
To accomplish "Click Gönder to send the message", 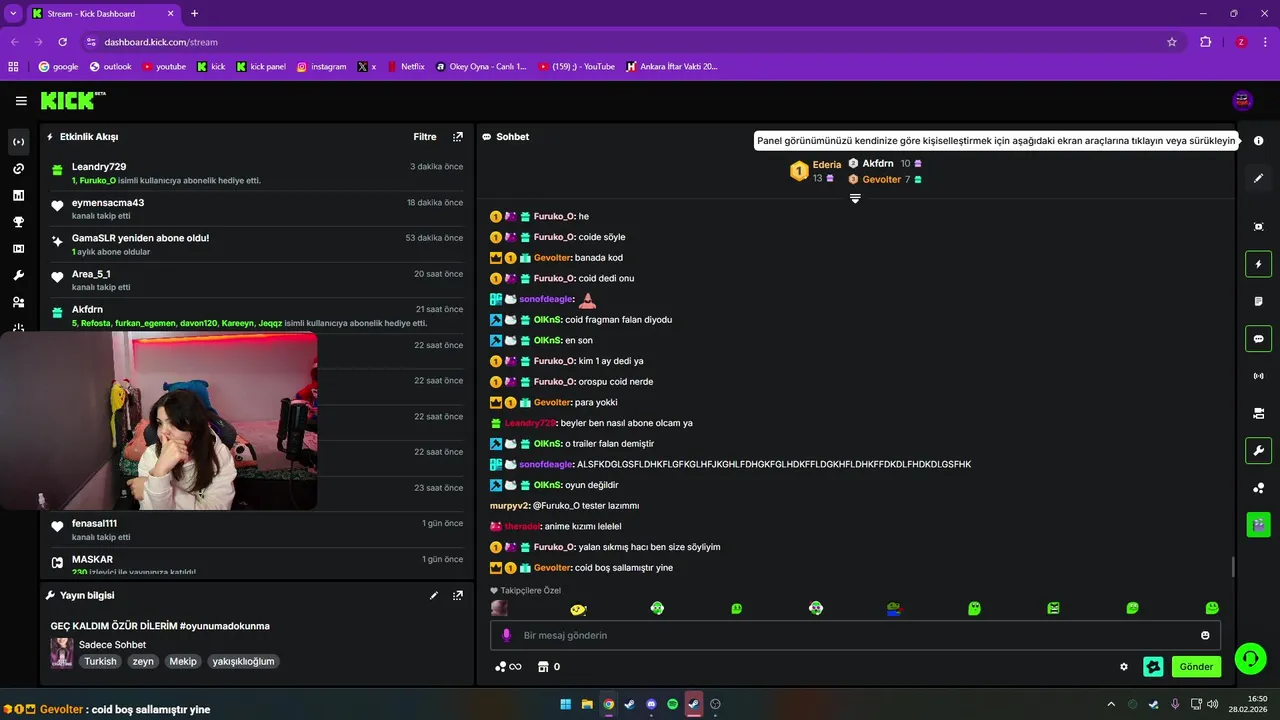I will click(1196, 667).
